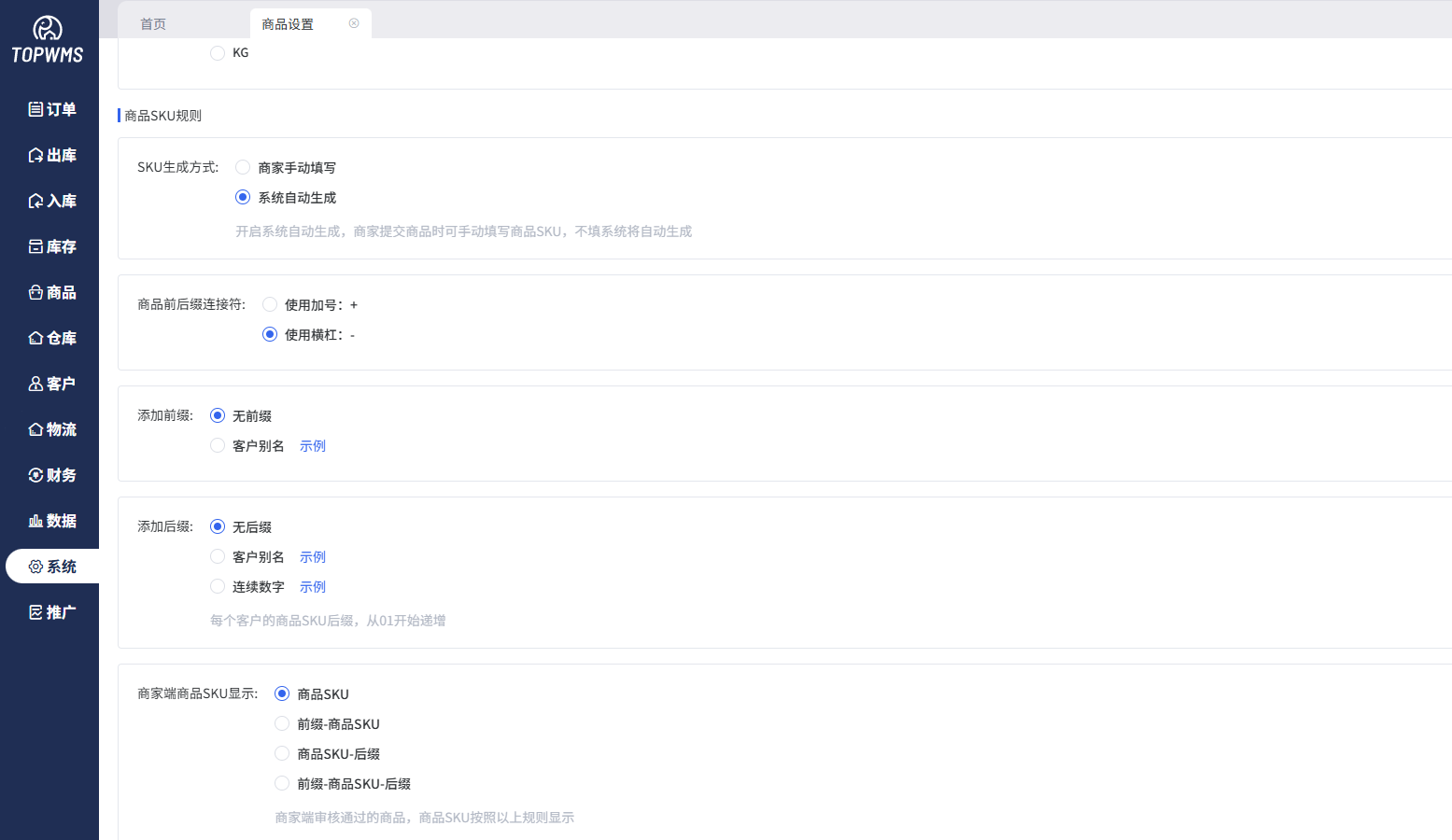
Task: Open the 财务 (Finance) sidebar section
Action: pyautogui.click(x=35, y=475)
